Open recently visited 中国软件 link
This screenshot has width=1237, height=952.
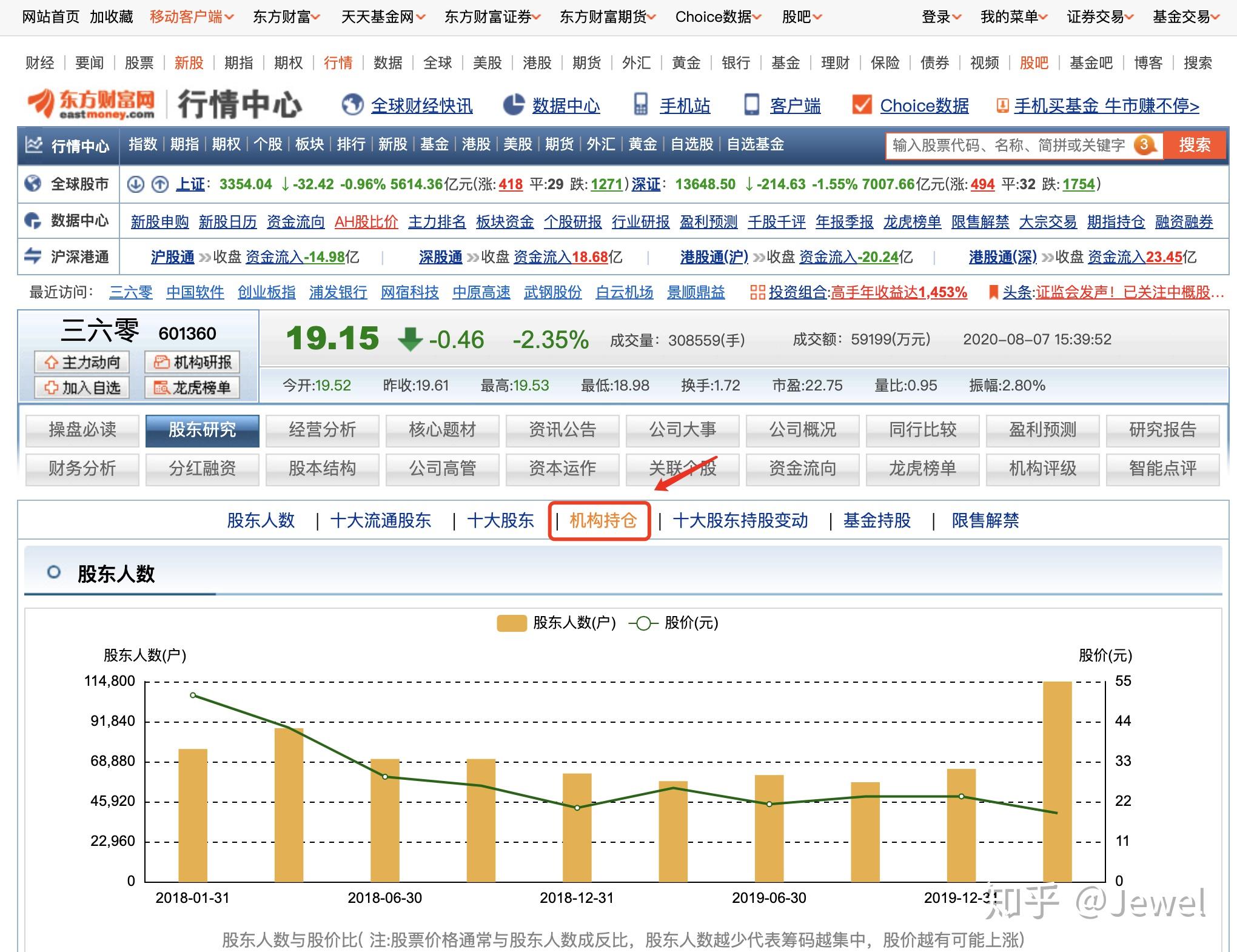click(x=195, y=292)
